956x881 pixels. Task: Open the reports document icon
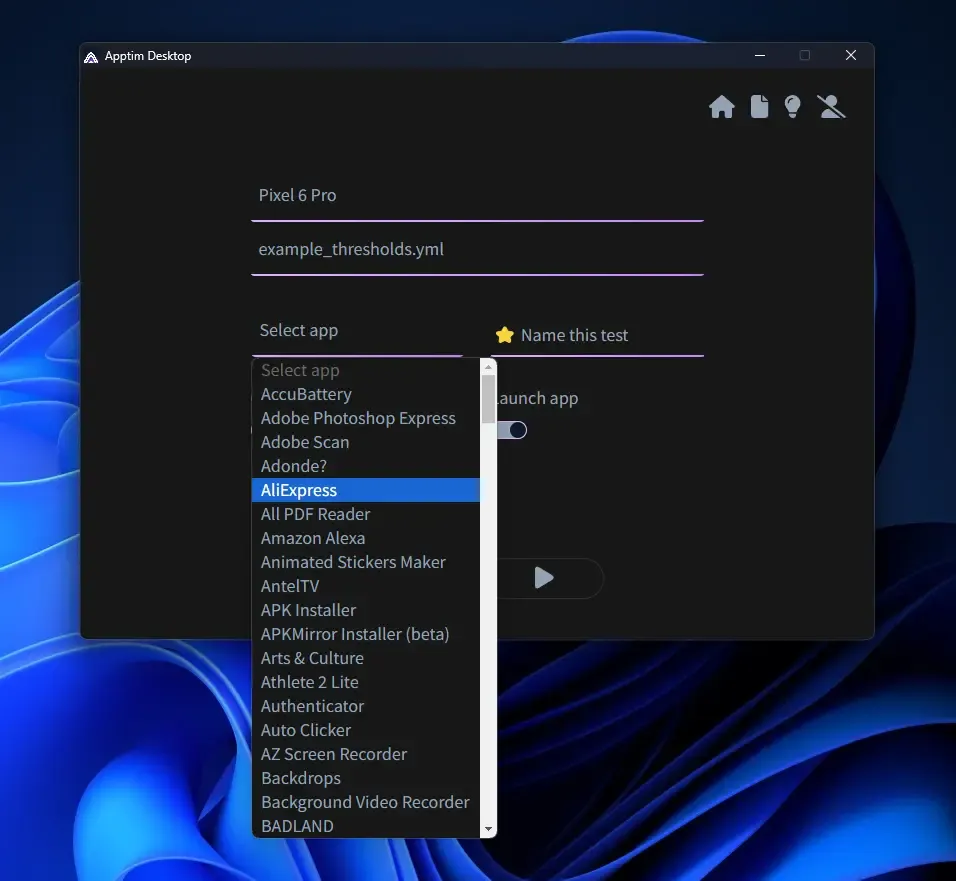point(759,107)
